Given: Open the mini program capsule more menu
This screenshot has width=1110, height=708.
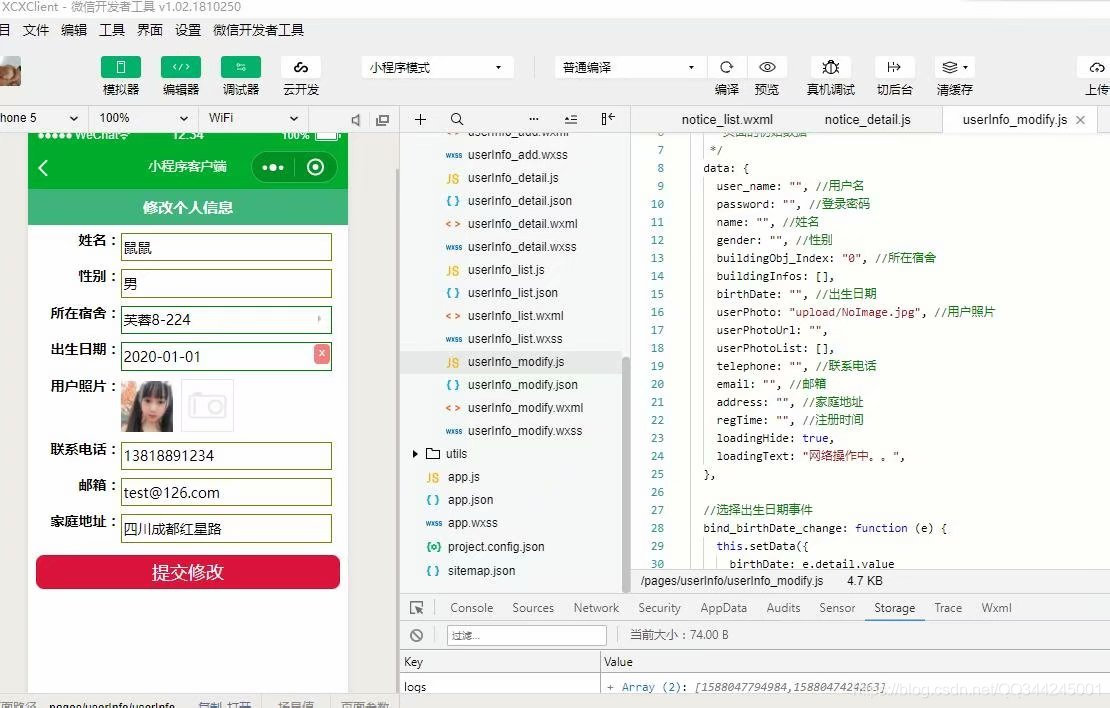Looking at the screenshot, I should tap(273, 168).
